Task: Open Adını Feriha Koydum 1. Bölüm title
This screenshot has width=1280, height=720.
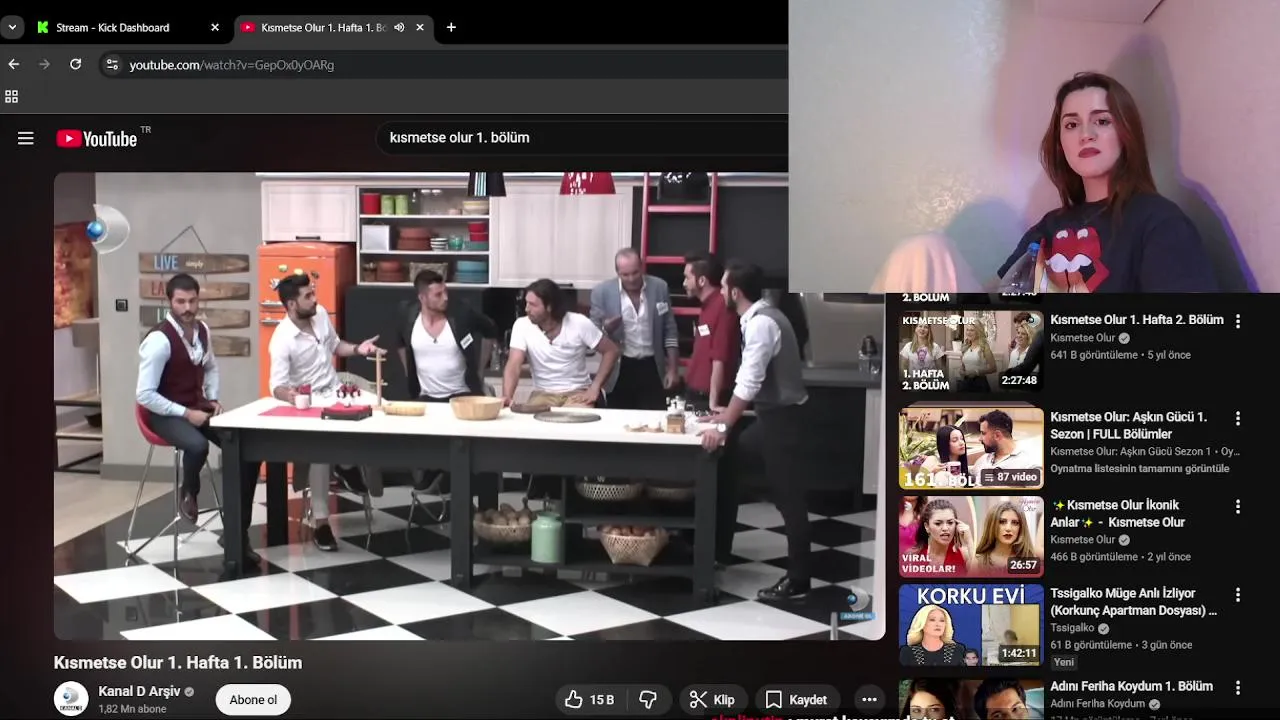Action: click(1131, 686)
